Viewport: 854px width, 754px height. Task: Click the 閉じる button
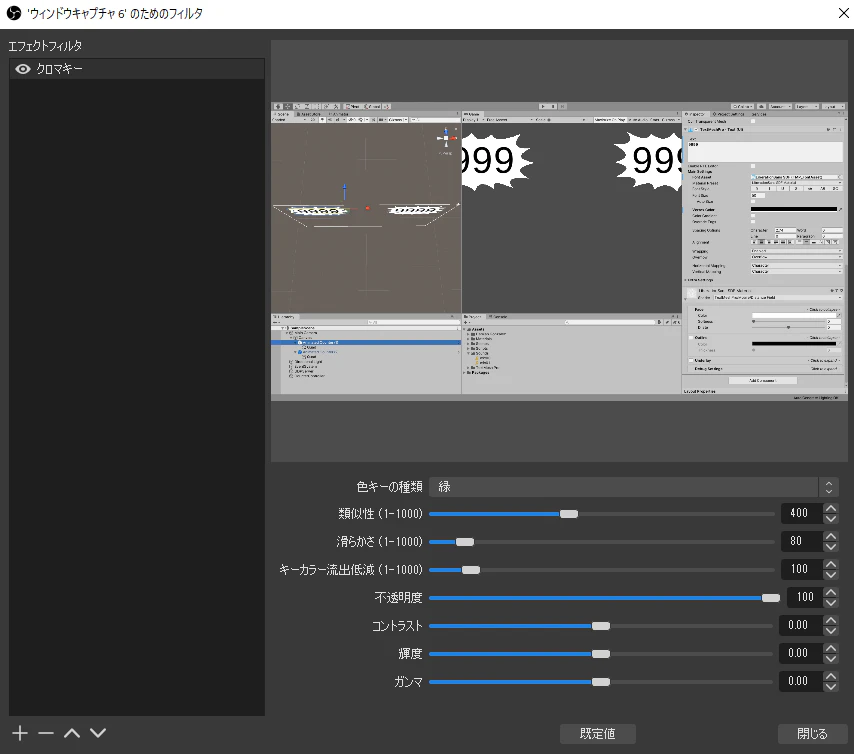point(812,734)
